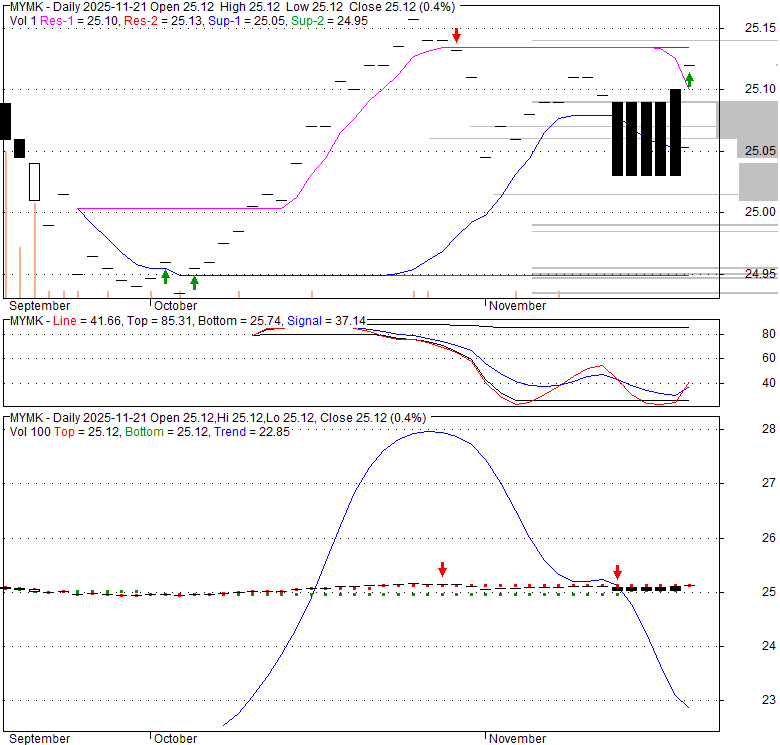Click the second green up arrow in early October

(194, 281)
